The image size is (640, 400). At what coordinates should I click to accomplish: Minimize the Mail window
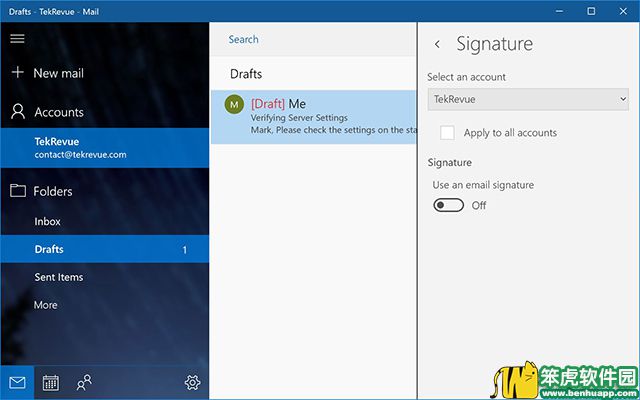point(560,11)
